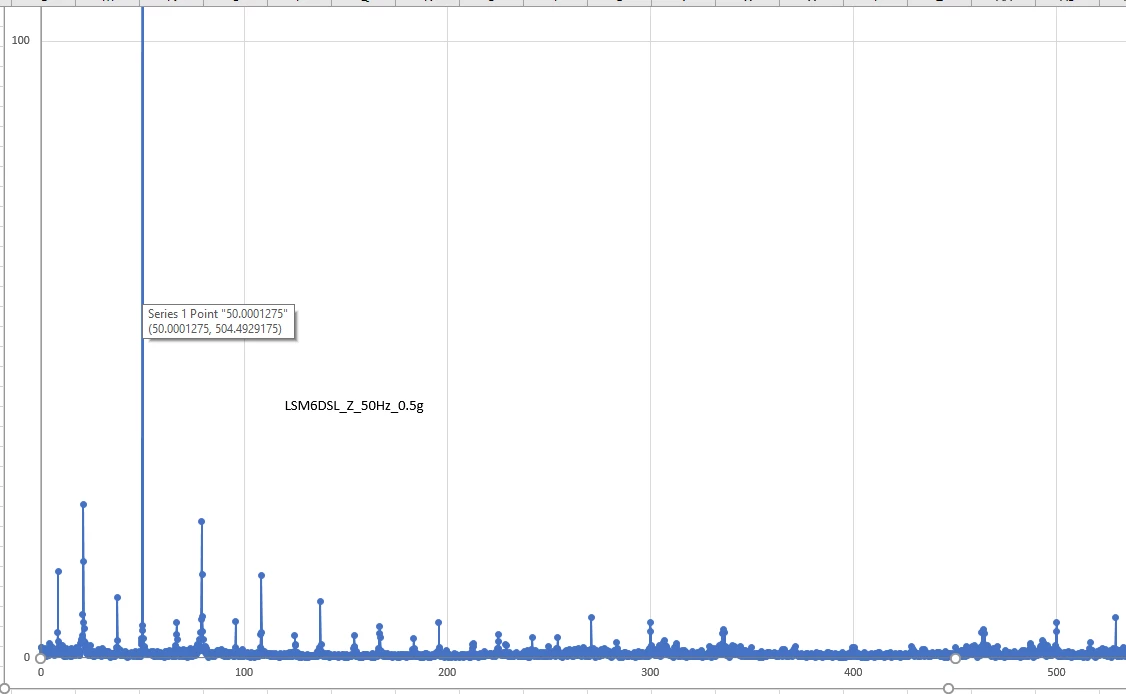
Task: Select the LSM6DSL_Z_50Hz_0.5g text label
Action: coord(354,406)
